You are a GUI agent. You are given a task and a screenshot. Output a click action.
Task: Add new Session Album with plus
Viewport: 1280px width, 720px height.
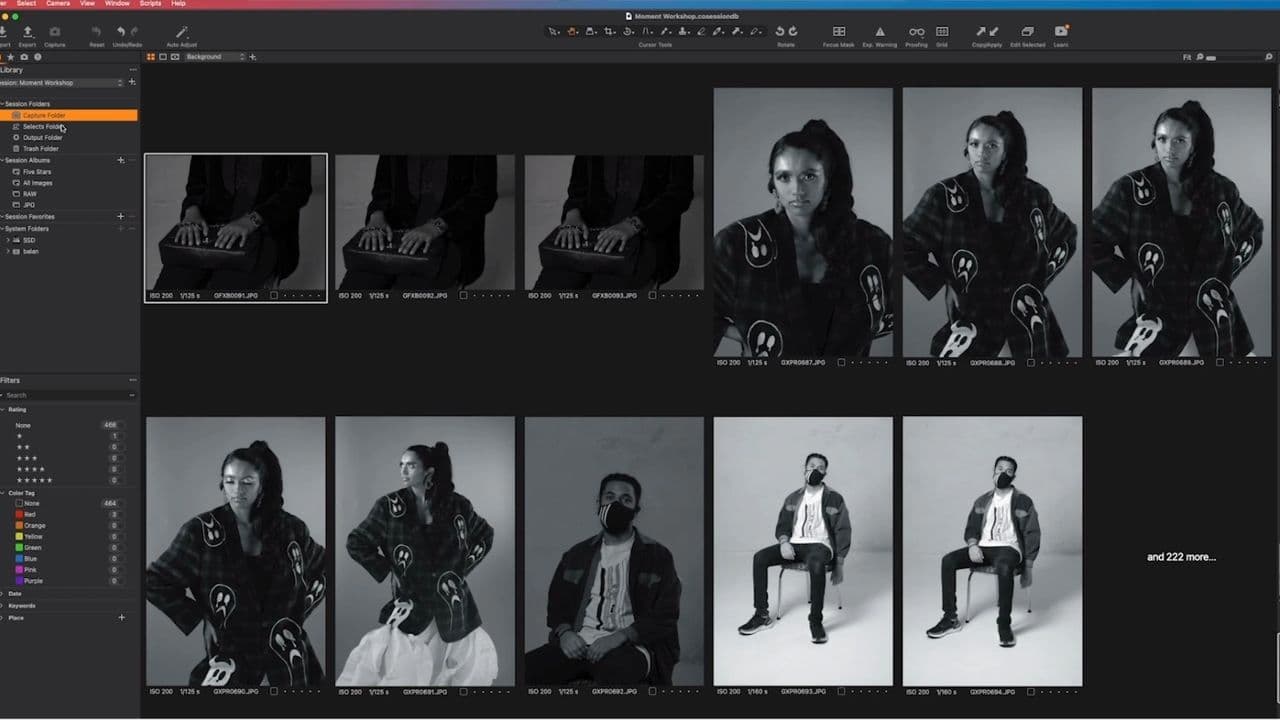[121, 160]
